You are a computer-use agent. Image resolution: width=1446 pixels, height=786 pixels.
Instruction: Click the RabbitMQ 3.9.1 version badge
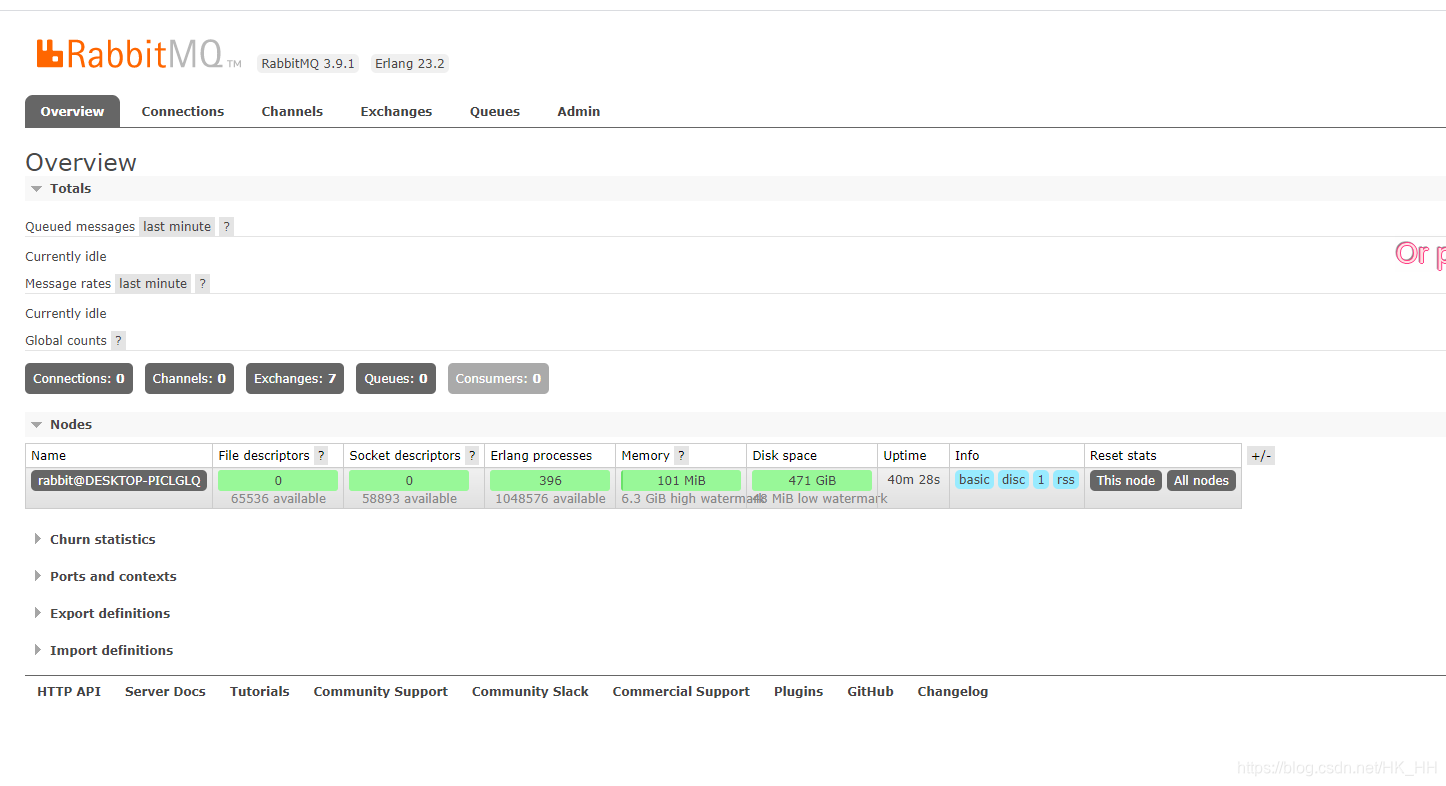coord(308,63)
